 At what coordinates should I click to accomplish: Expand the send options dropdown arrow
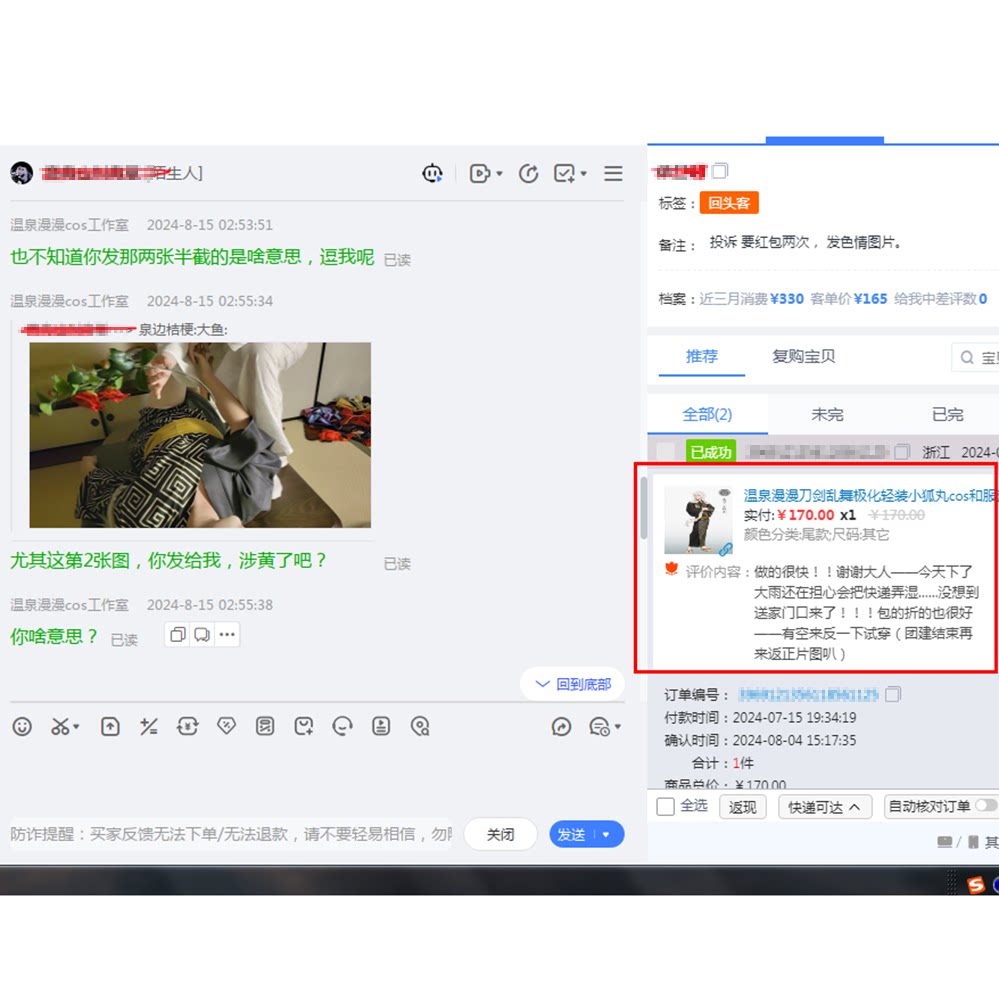click(606, 834)
